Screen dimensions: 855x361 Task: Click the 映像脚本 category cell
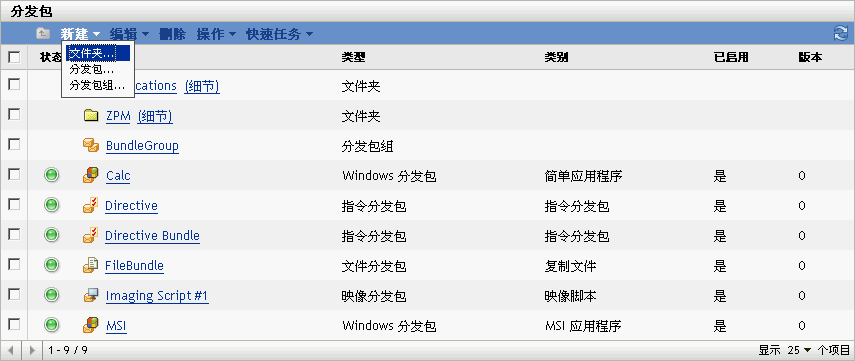point(570,296)
